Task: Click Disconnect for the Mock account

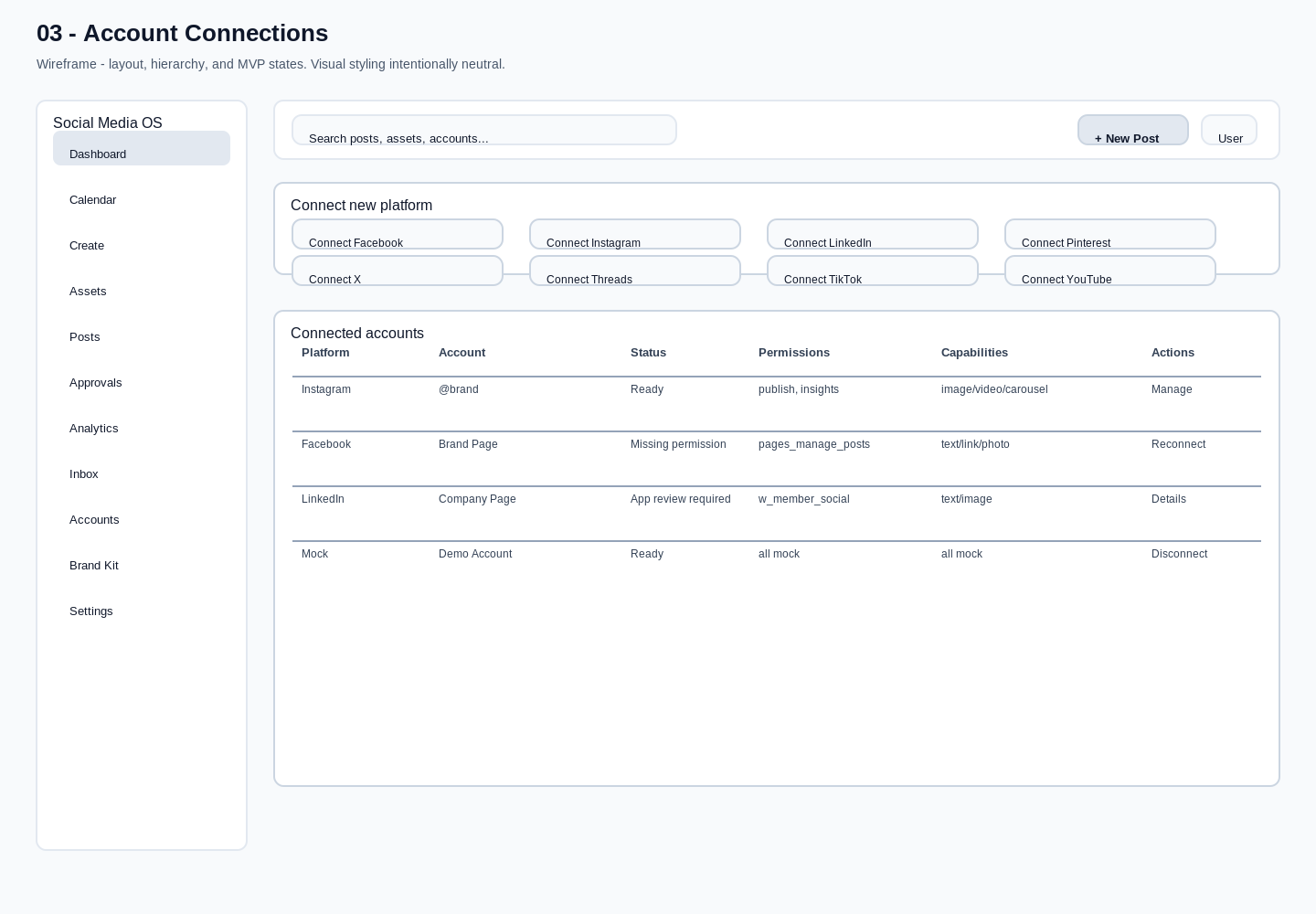Action: [x=1179, y=554]
